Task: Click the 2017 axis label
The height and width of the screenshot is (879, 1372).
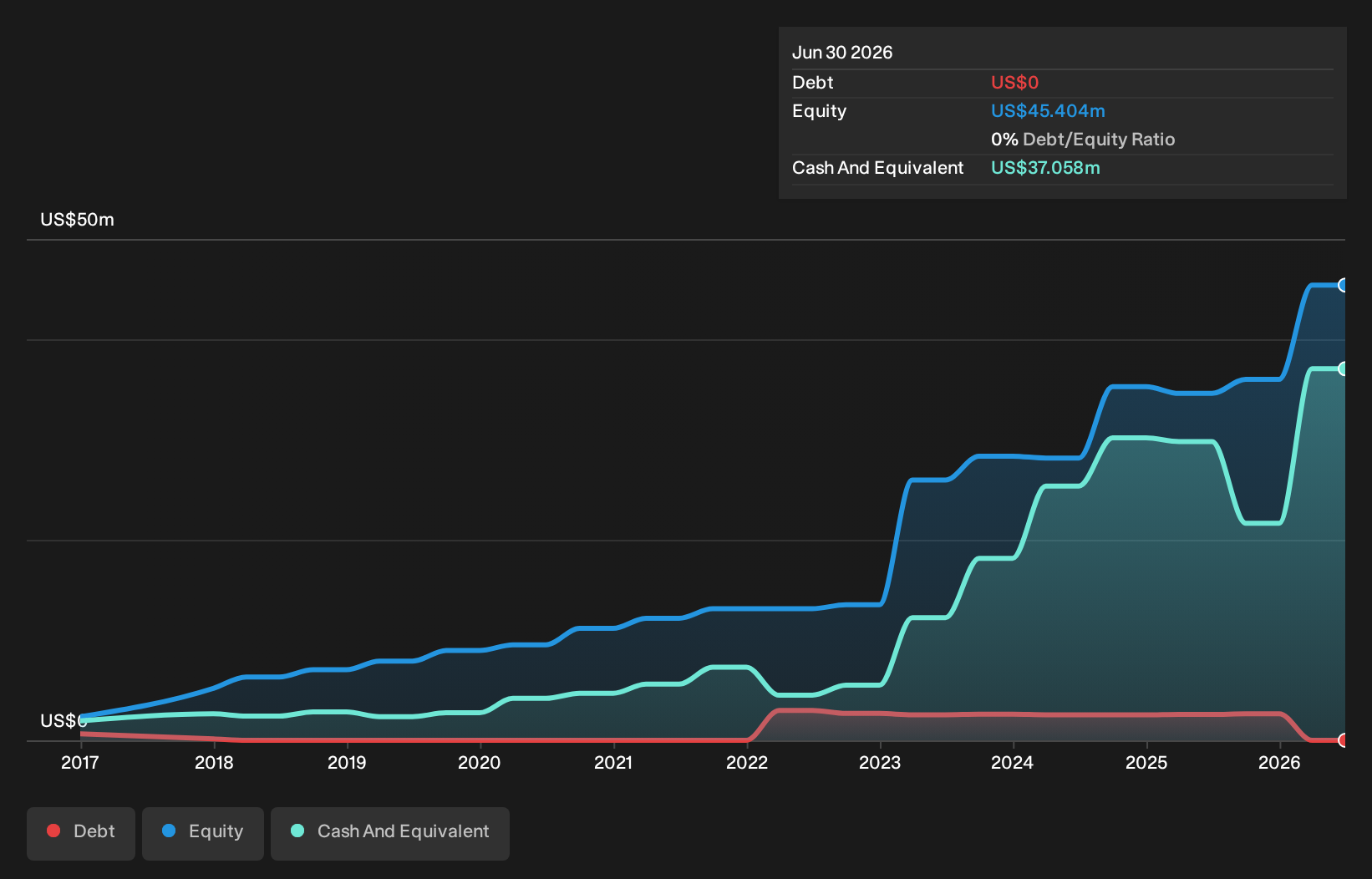Action: [80, 763]
